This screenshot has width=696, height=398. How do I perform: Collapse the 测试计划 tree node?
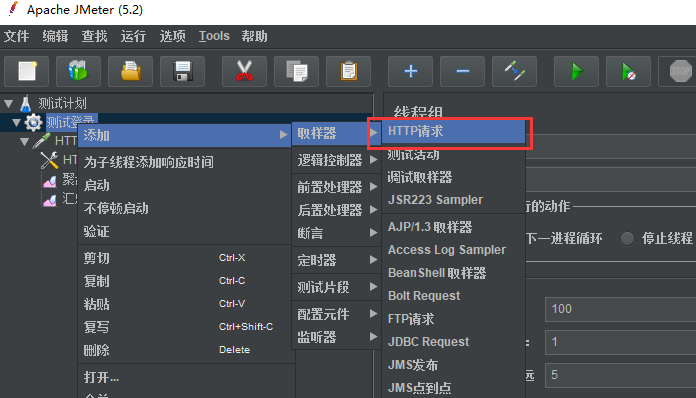(8, 104)
